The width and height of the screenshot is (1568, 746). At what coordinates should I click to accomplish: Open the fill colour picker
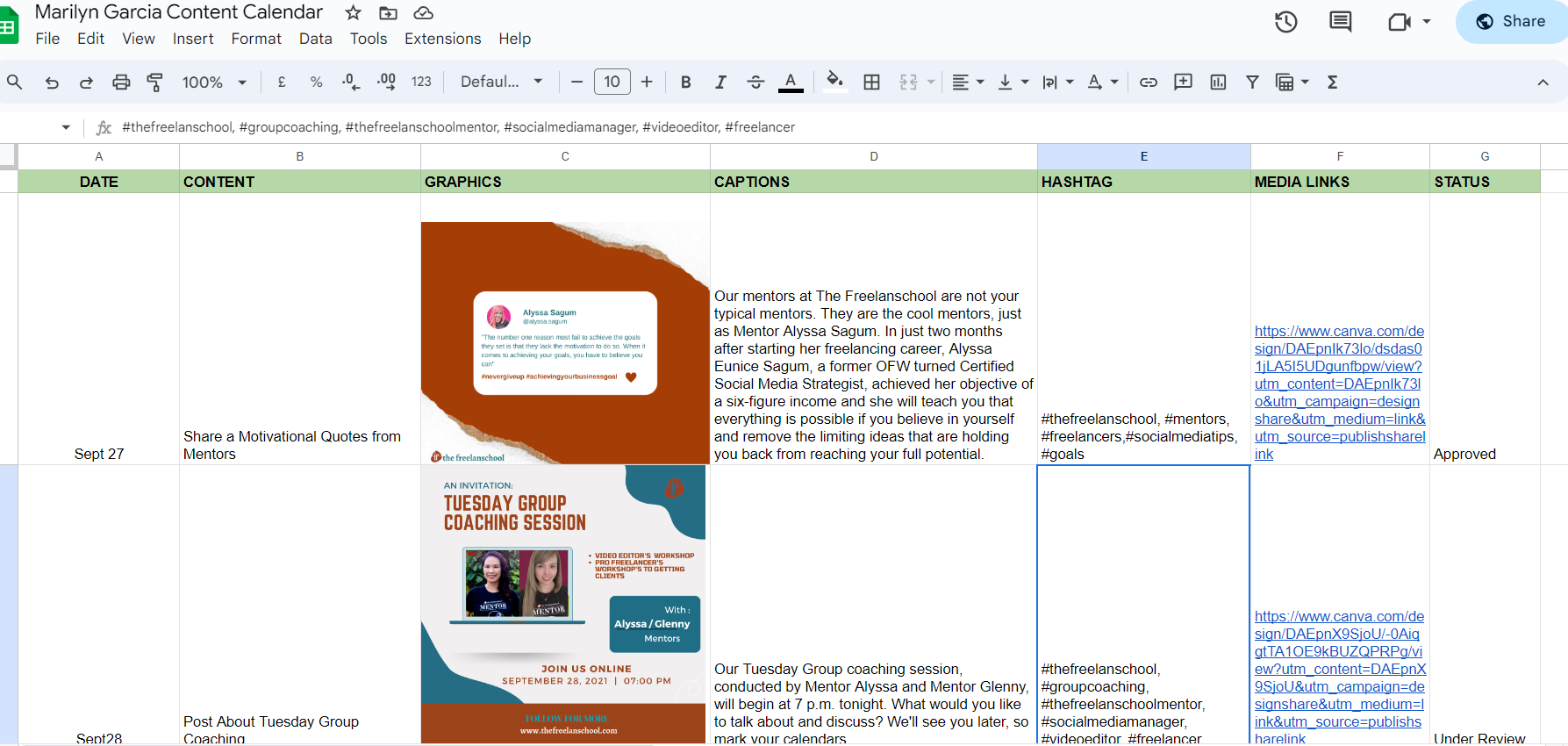coord(834,82)
